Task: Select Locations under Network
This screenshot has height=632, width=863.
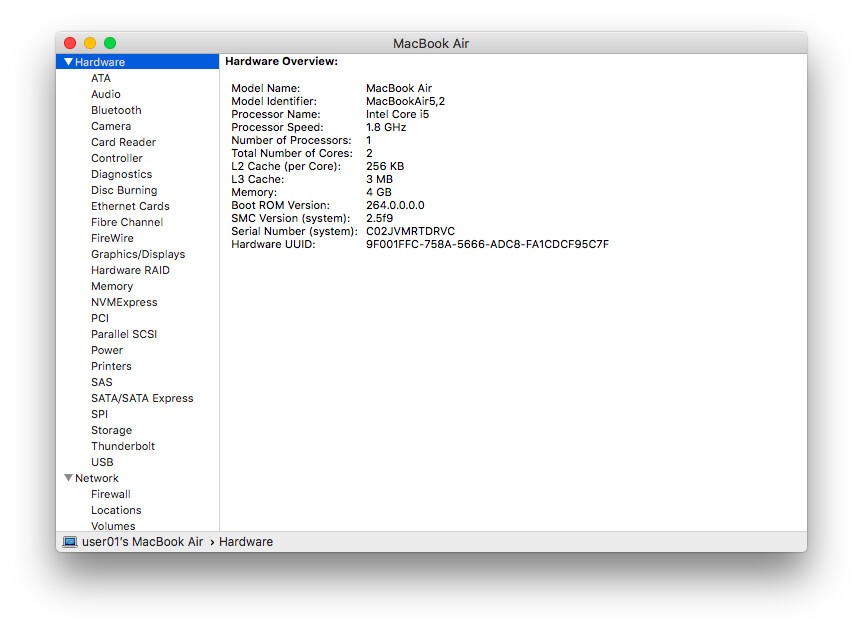Action: (x=116, y=510)
